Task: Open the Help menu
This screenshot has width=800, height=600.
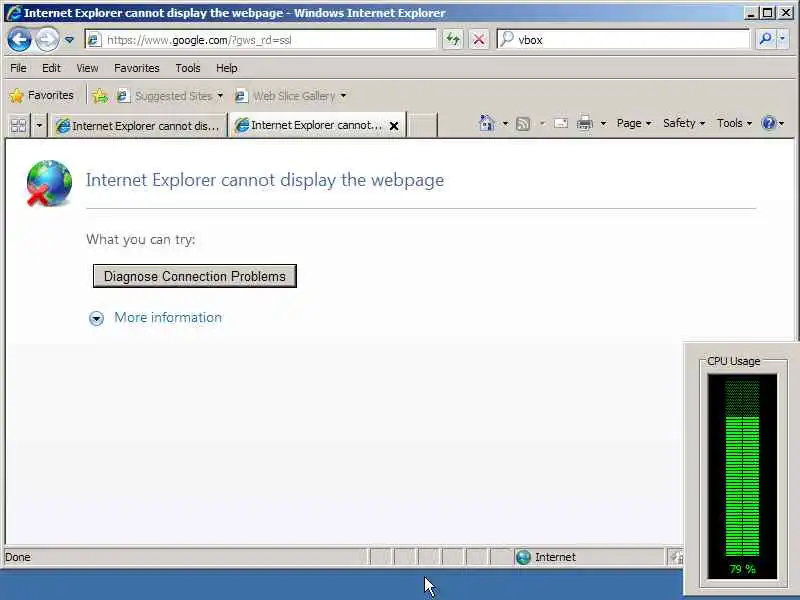Action: (x=227, y=68)
